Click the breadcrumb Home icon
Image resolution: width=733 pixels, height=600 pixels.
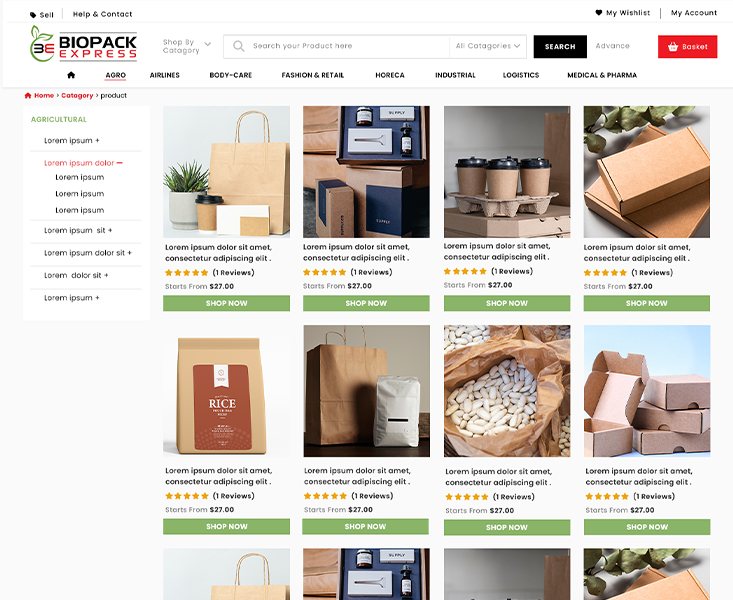(x=28, y=95)
